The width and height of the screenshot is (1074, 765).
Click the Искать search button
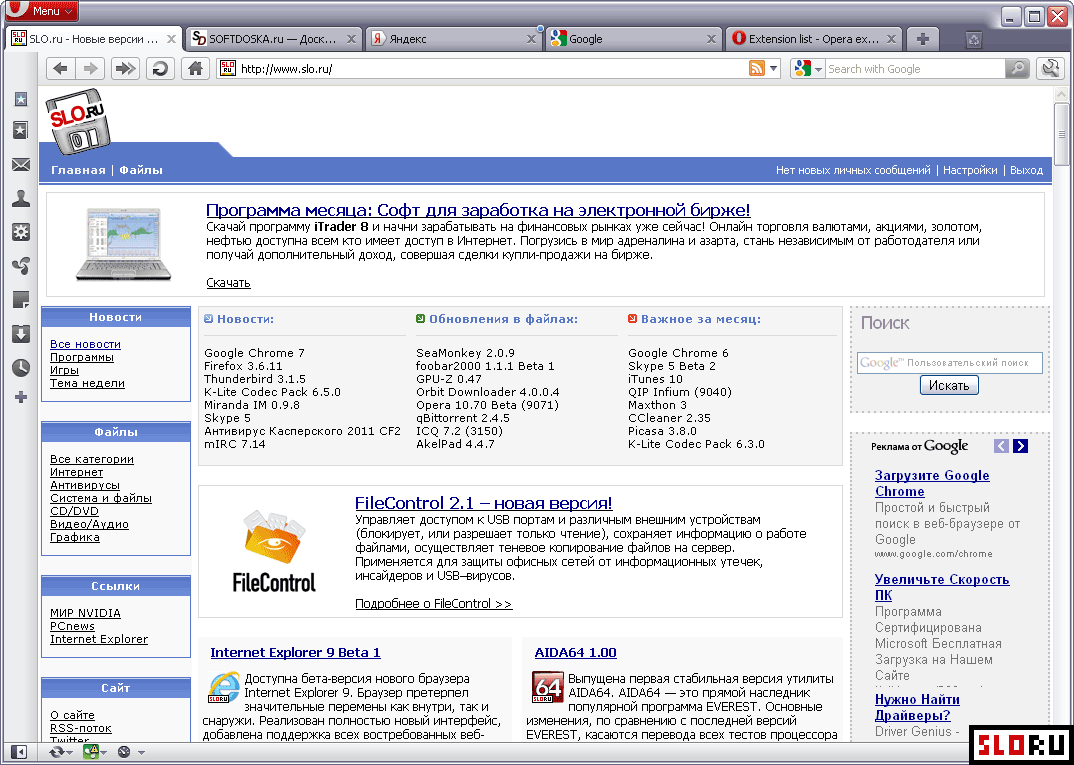[x=949, y=386]
